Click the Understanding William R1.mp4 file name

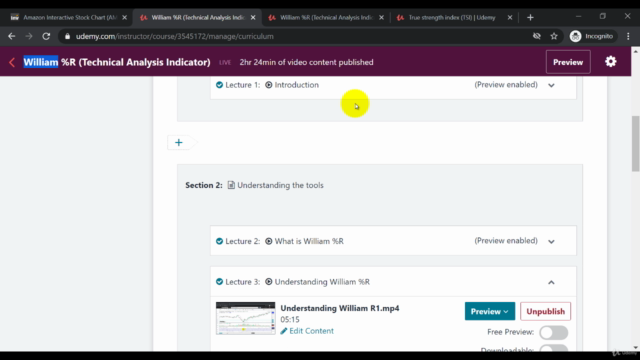click(x=340, y=308)
